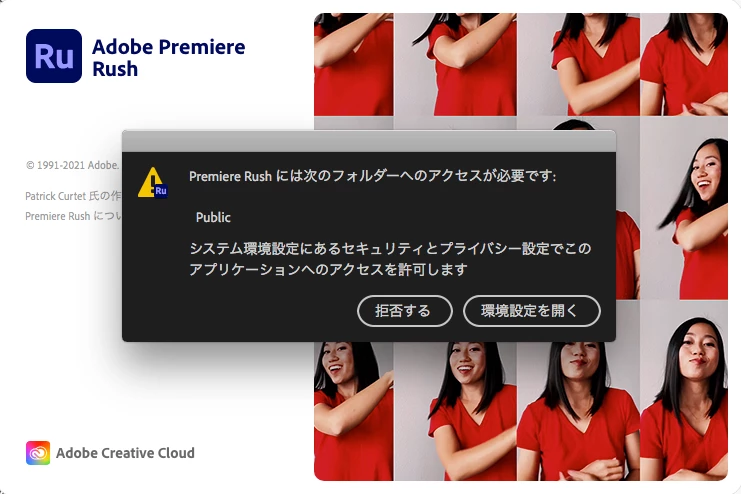Click the Adobe Creative Cloud label

click(125, 453)
